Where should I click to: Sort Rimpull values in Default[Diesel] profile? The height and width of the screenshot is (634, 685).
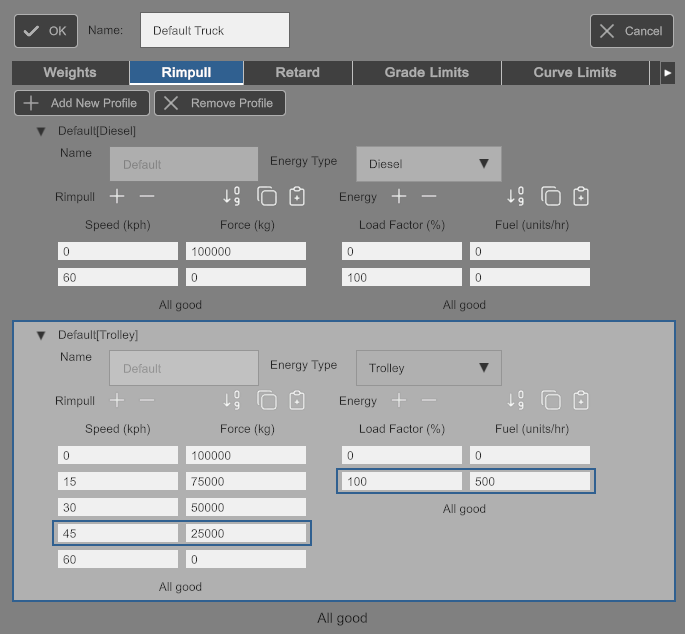click(232, 196)
